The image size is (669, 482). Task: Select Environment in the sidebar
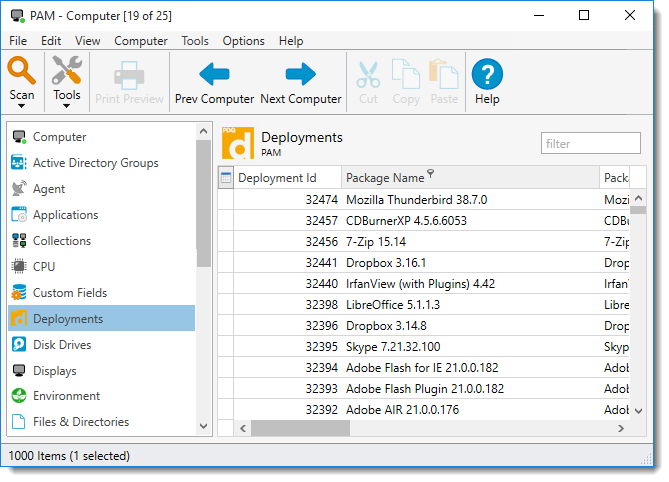click(102, 396)
